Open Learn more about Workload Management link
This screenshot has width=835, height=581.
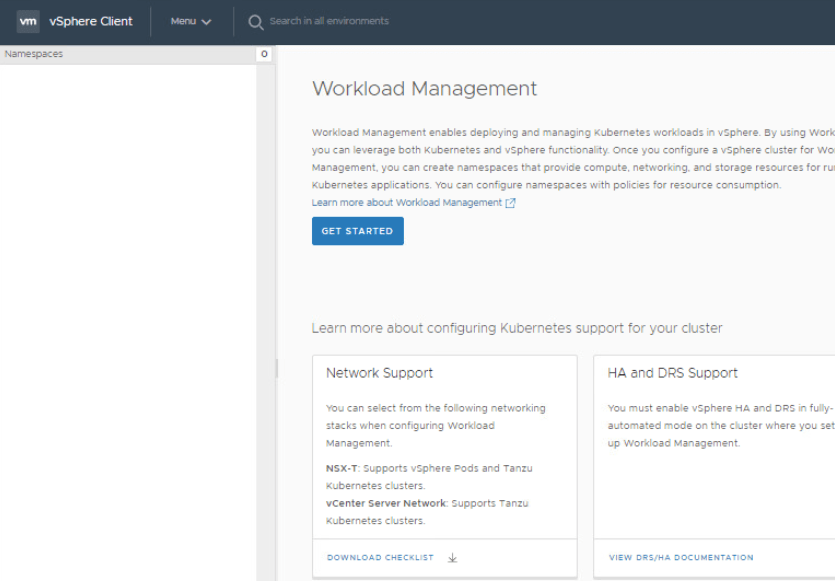pos(407,202)
